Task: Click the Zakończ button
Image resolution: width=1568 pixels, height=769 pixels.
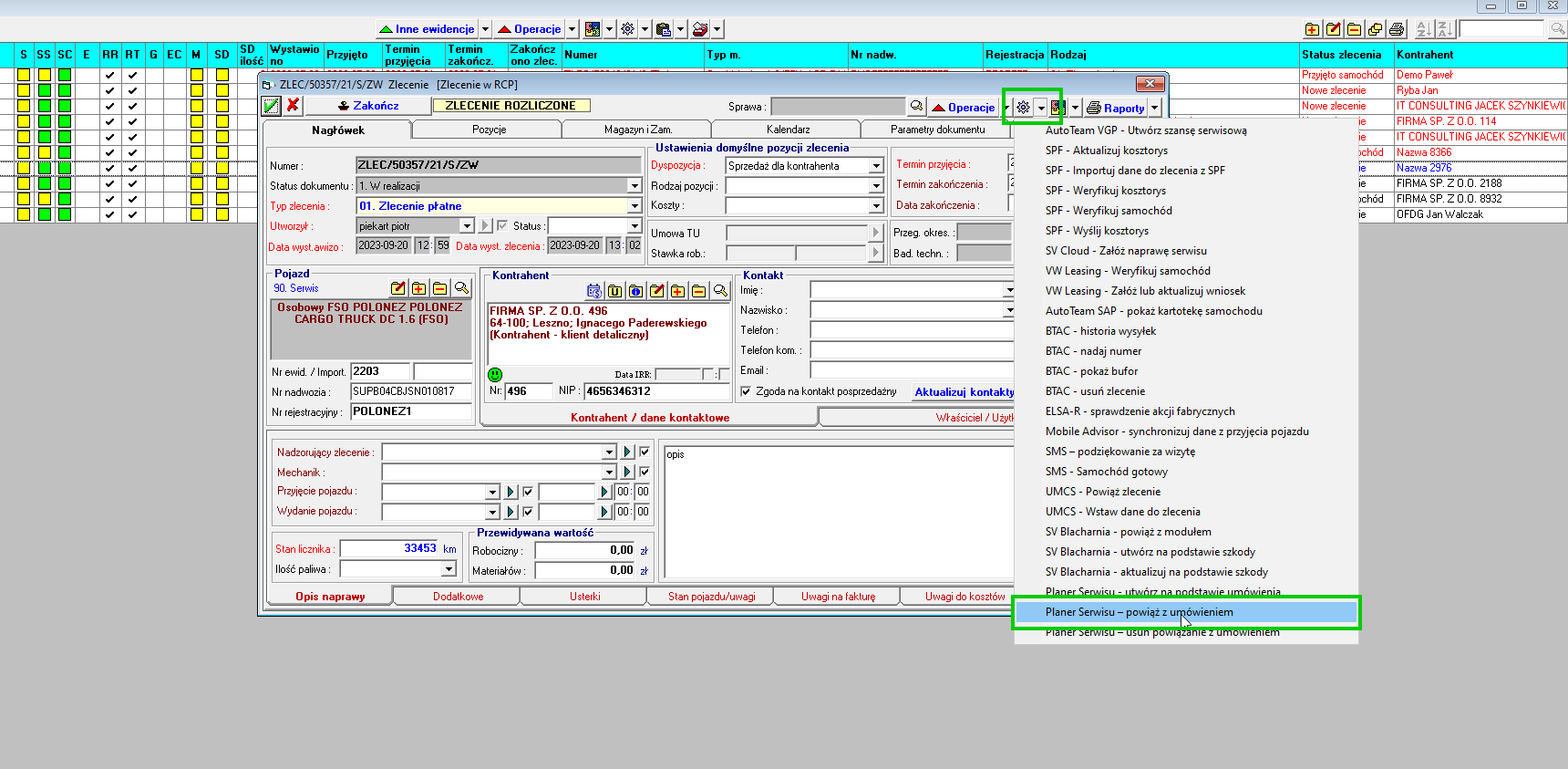Action: click(368, 106)
